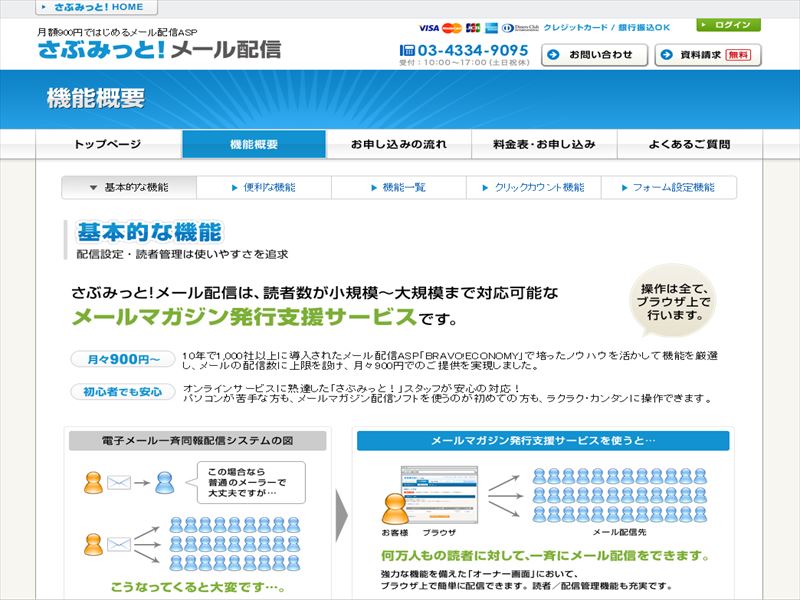Click the orange sender icon in one-to-many diagram
The image size is (800, 600).
[93, 544]
